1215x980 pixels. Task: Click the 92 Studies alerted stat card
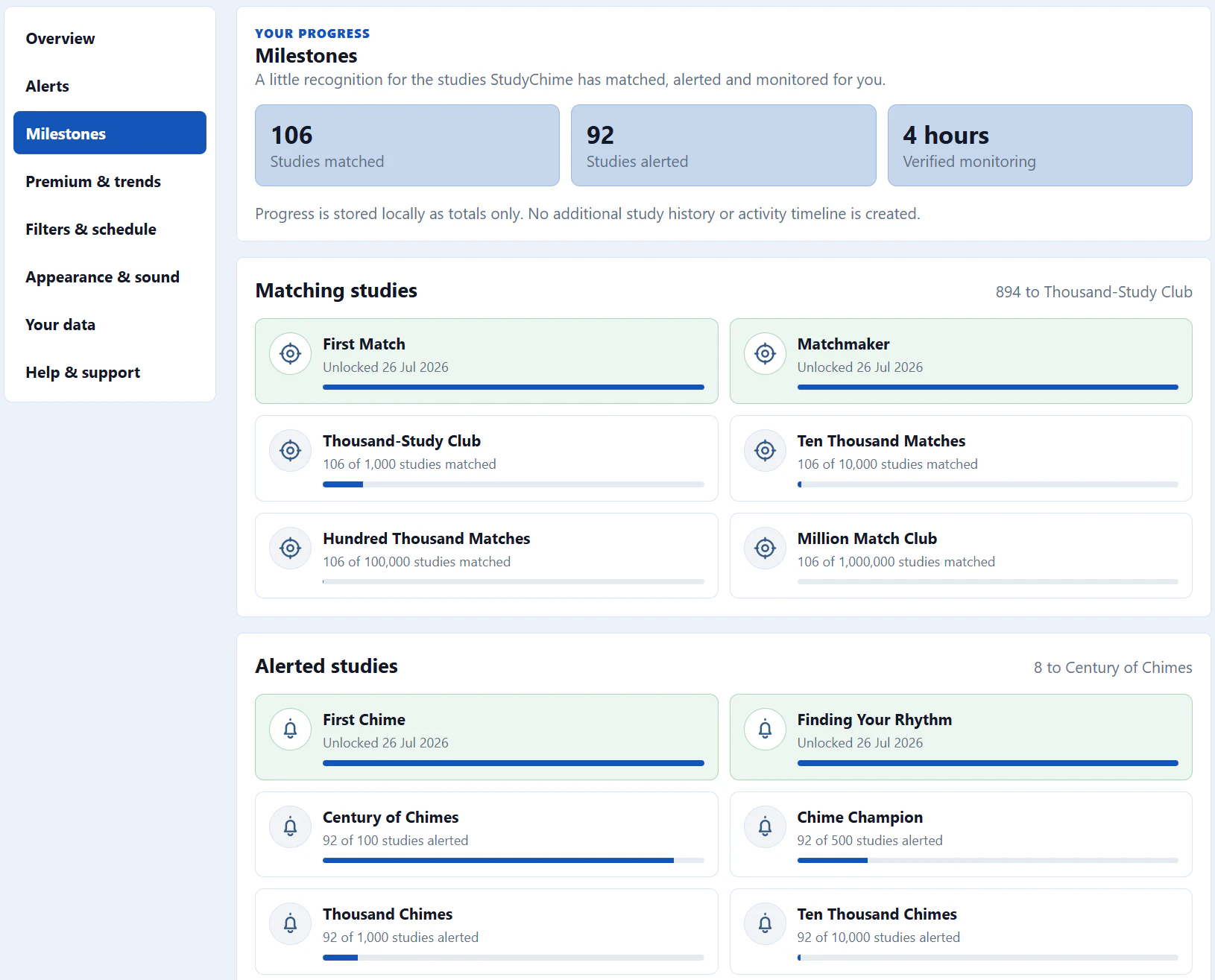(723, 145)
